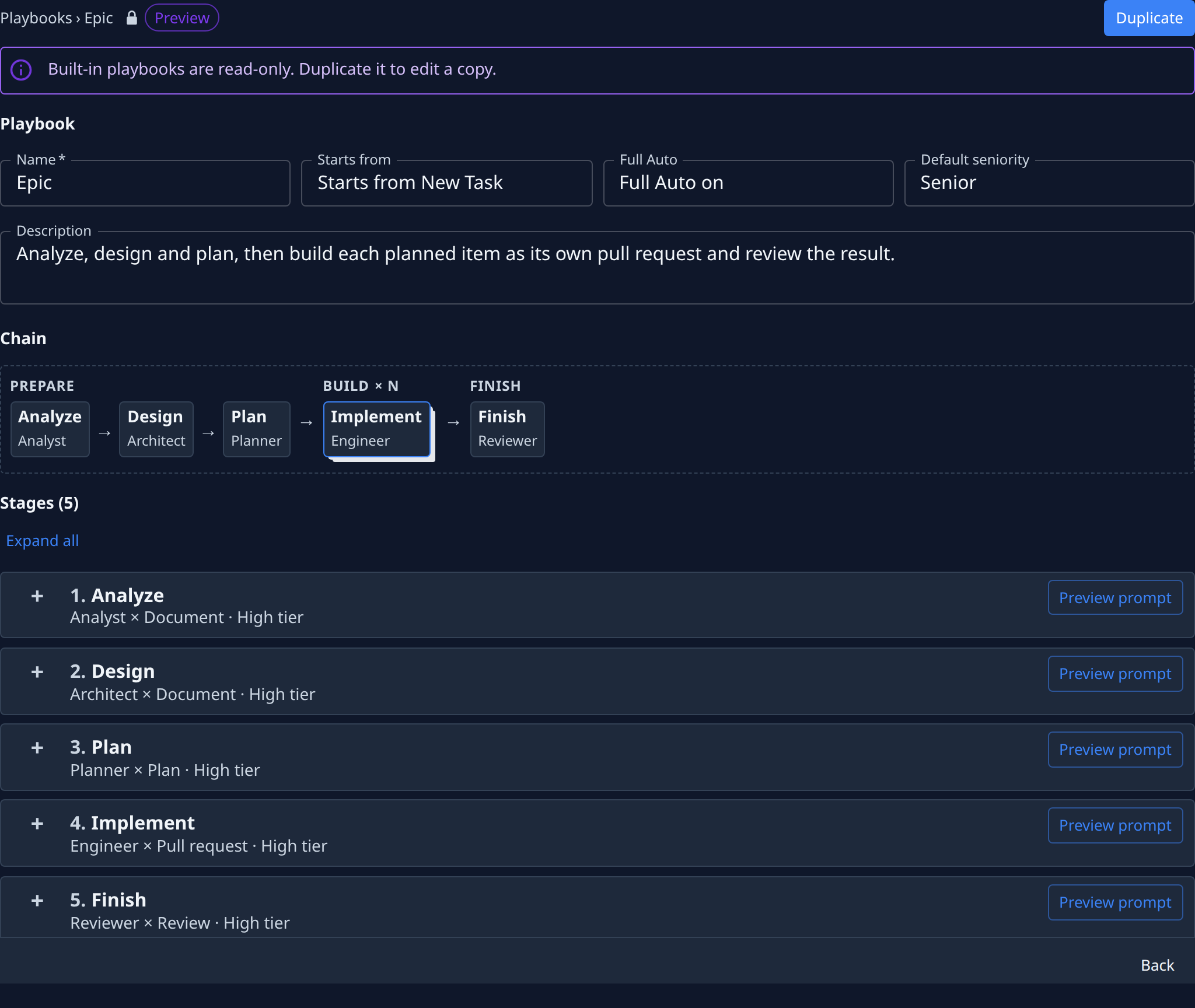1195x1008 pixels.
Task: Click Epic in the breadcrumb
Action: pyautogui.click(x=99, y=18)
